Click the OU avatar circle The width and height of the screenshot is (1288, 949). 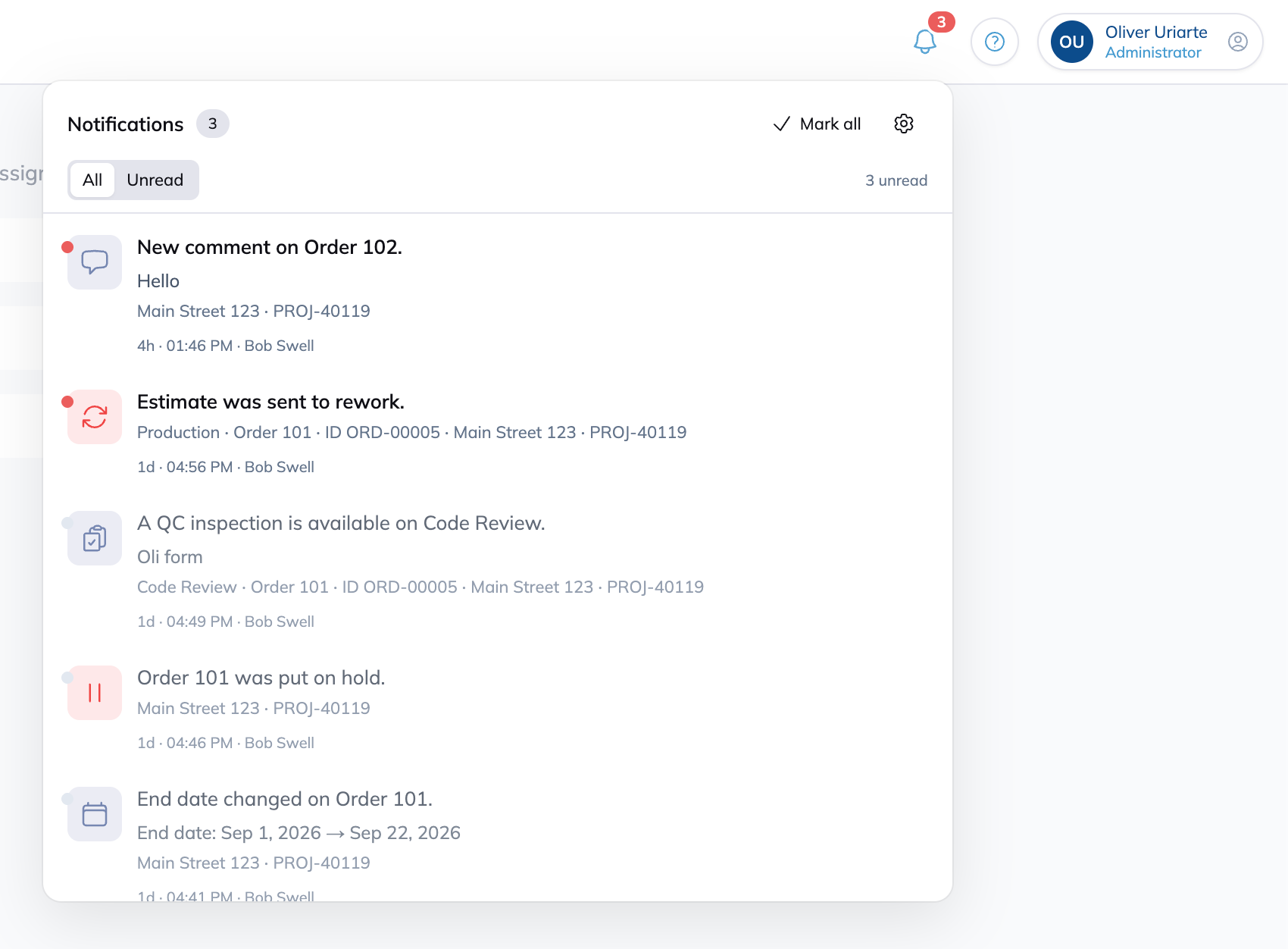[x=1072, y=42]
